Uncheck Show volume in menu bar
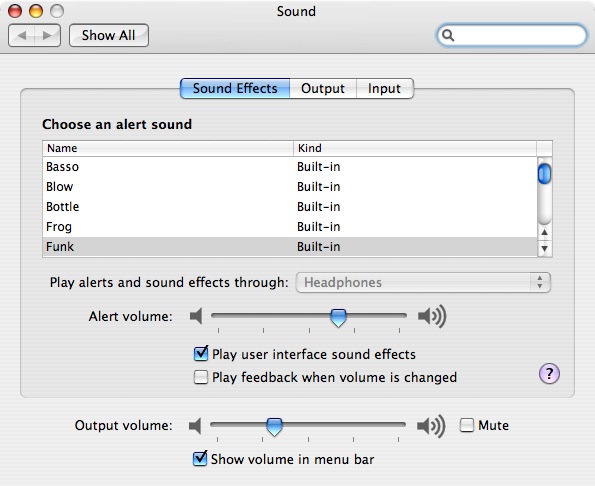 coord(200,459)
